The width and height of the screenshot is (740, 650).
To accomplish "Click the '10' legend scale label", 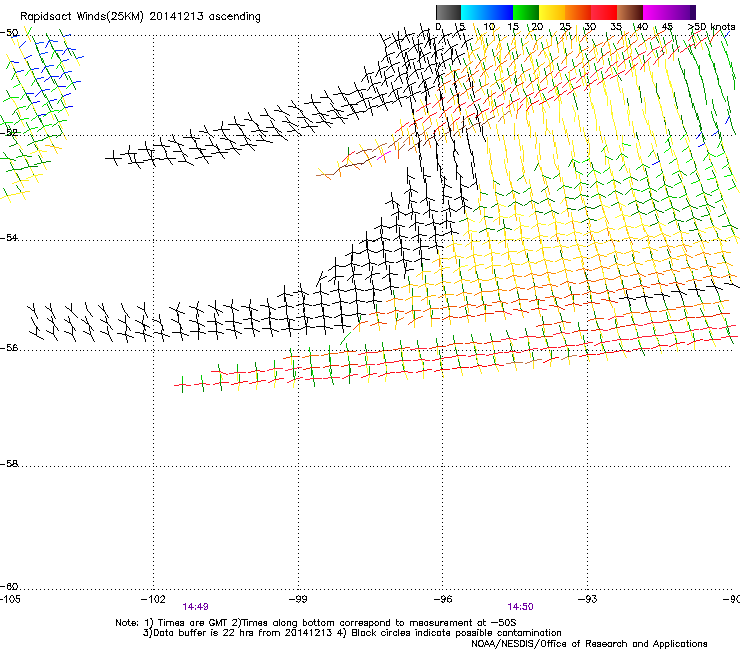I will 489,27.
